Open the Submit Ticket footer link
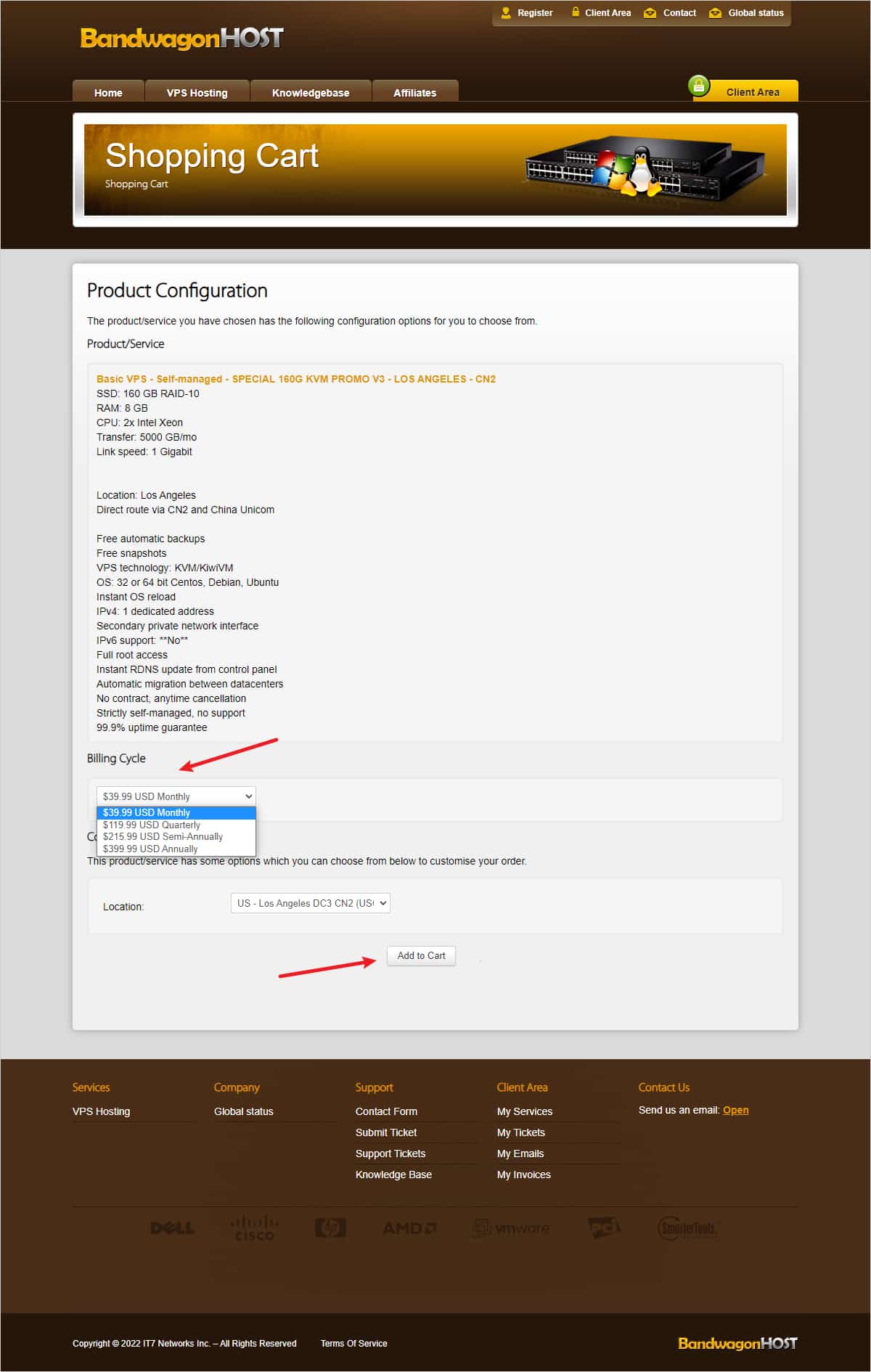Viewport: 871px width, 1372px height. (x=386, y=1132)
